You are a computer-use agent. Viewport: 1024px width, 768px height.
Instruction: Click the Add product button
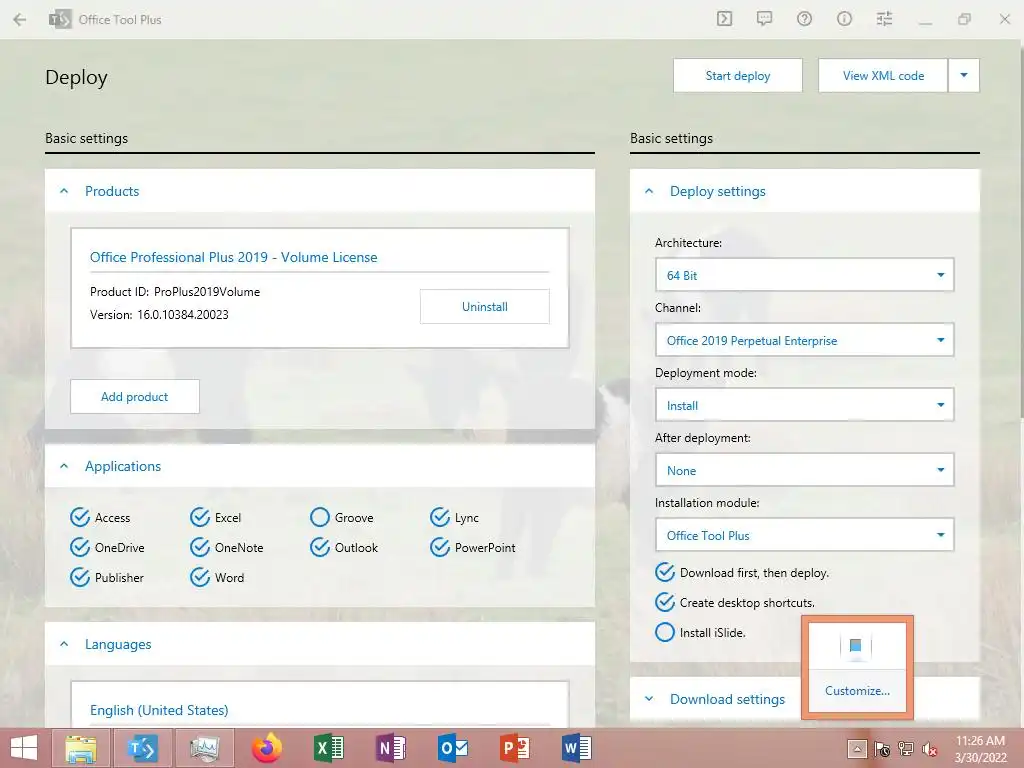(135, 396)
